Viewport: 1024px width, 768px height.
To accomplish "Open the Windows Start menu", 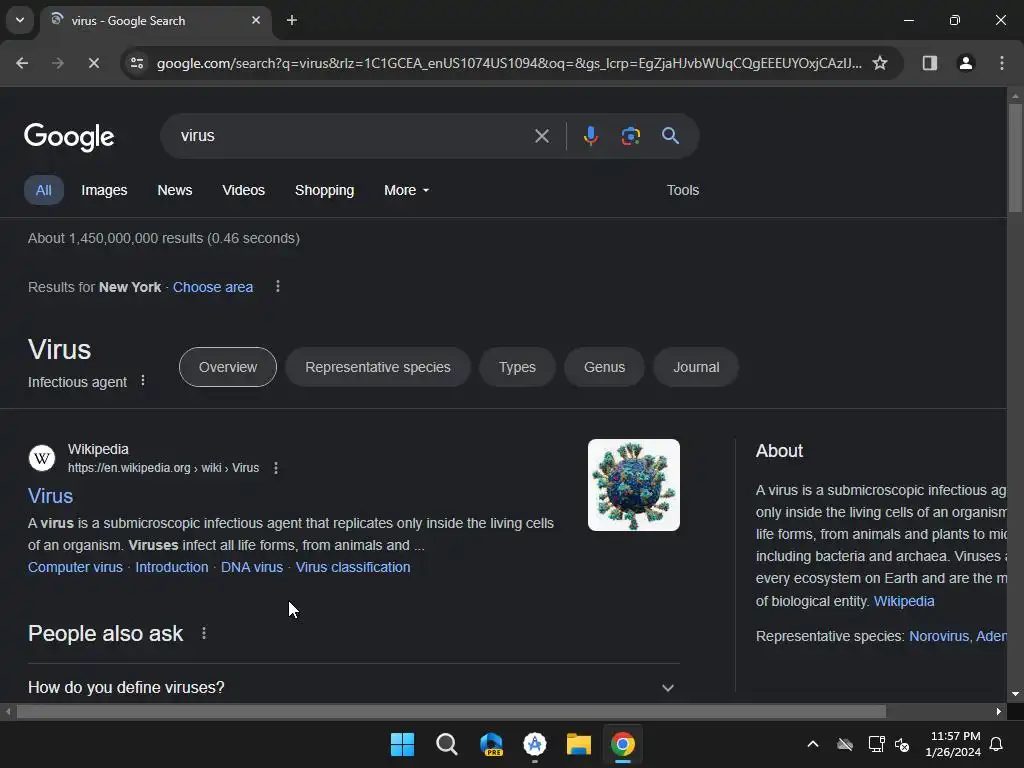I will [402, 744].
